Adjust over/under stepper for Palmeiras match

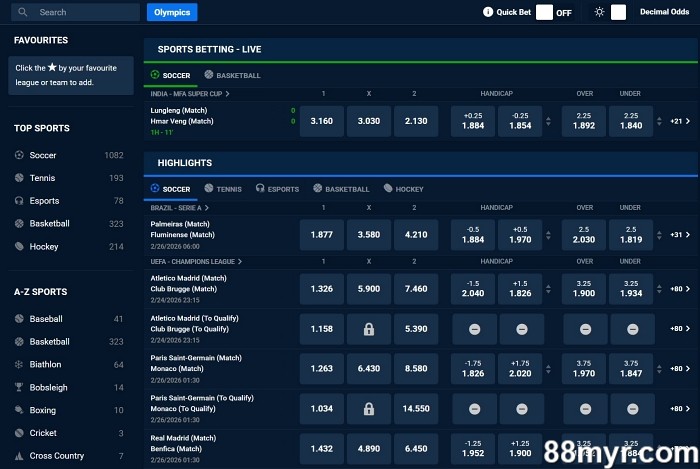(x=659, y=235)
